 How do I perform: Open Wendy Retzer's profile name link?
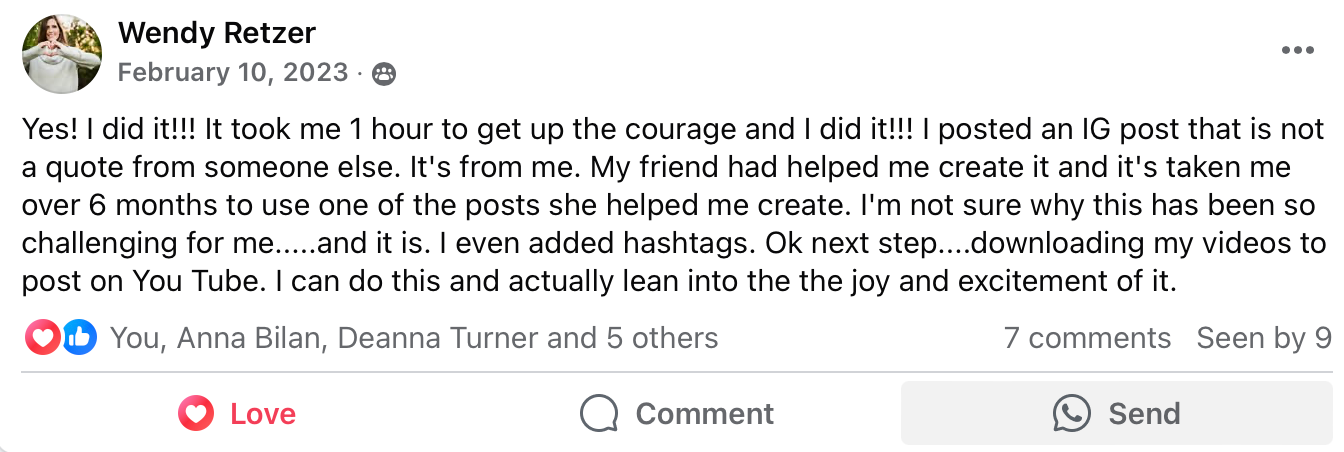tap(216, 33)
